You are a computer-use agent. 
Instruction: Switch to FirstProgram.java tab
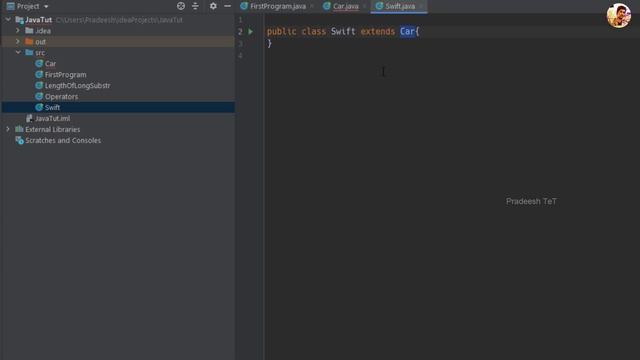[278, 6]
